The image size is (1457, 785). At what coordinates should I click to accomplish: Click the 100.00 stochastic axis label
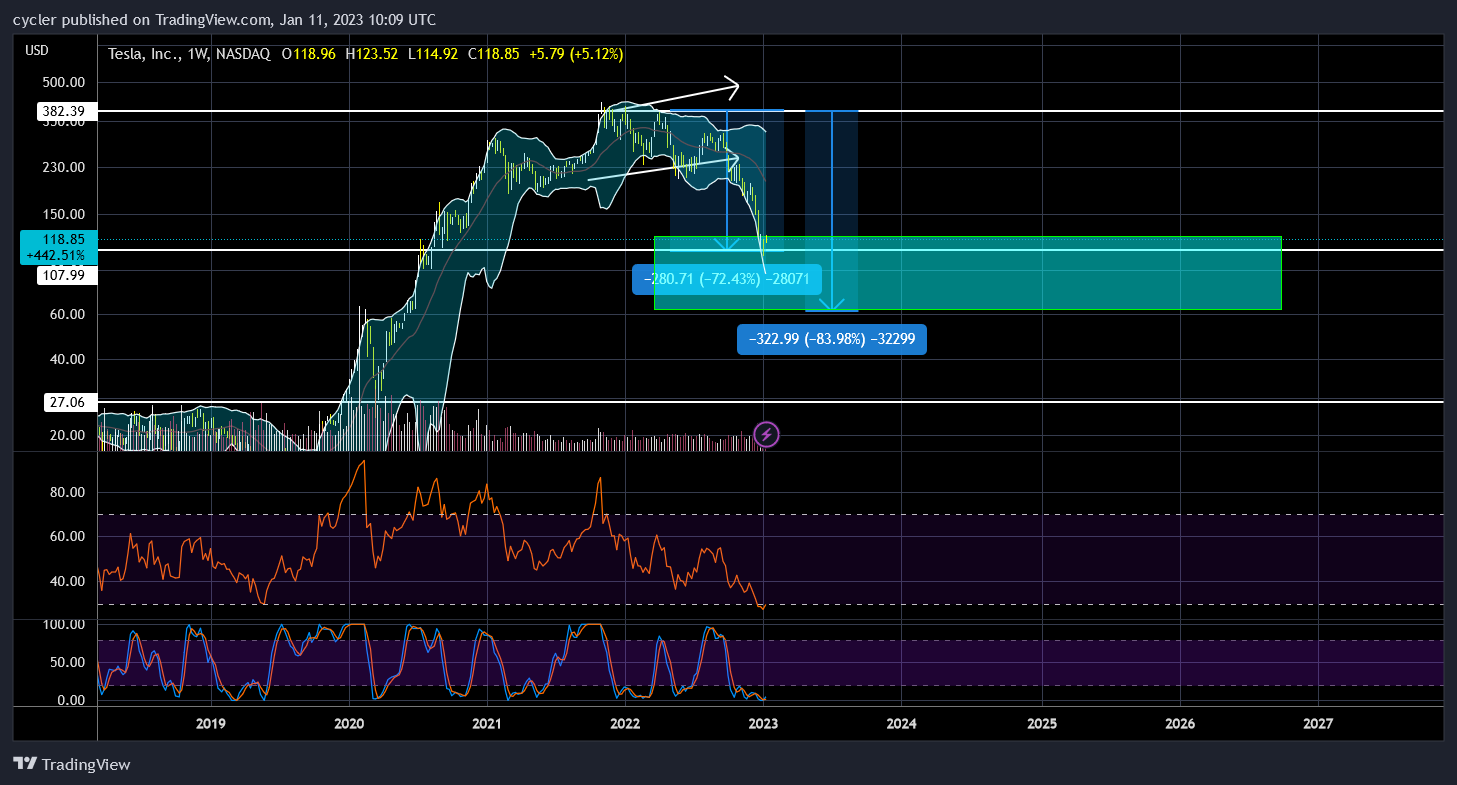click(x=63, y=624)
